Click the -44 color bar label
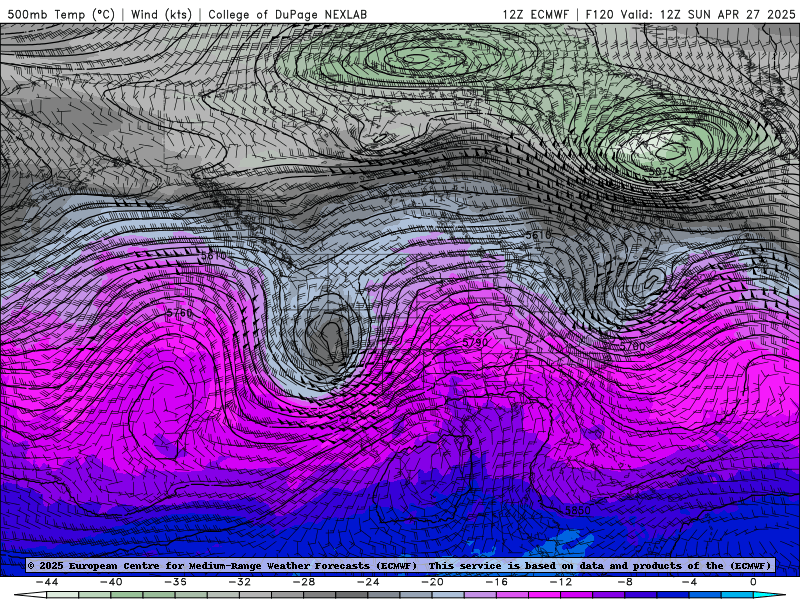This screenshot has width=800, height=600. pos(47,582)
